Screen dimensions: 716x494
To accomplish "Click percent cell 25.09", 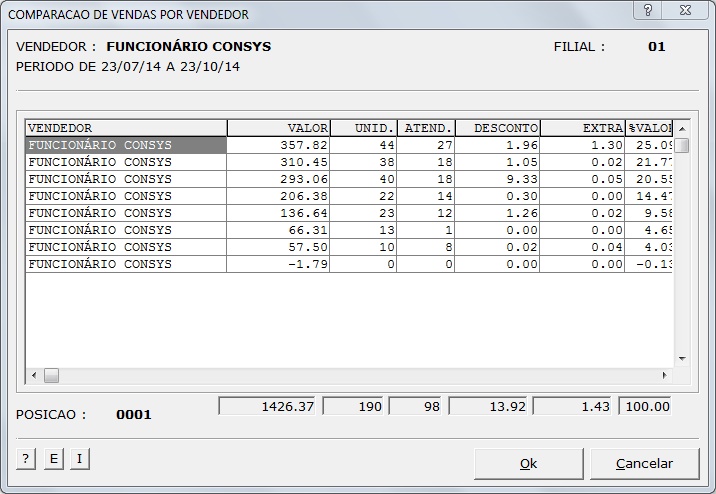I will (649, 145).
